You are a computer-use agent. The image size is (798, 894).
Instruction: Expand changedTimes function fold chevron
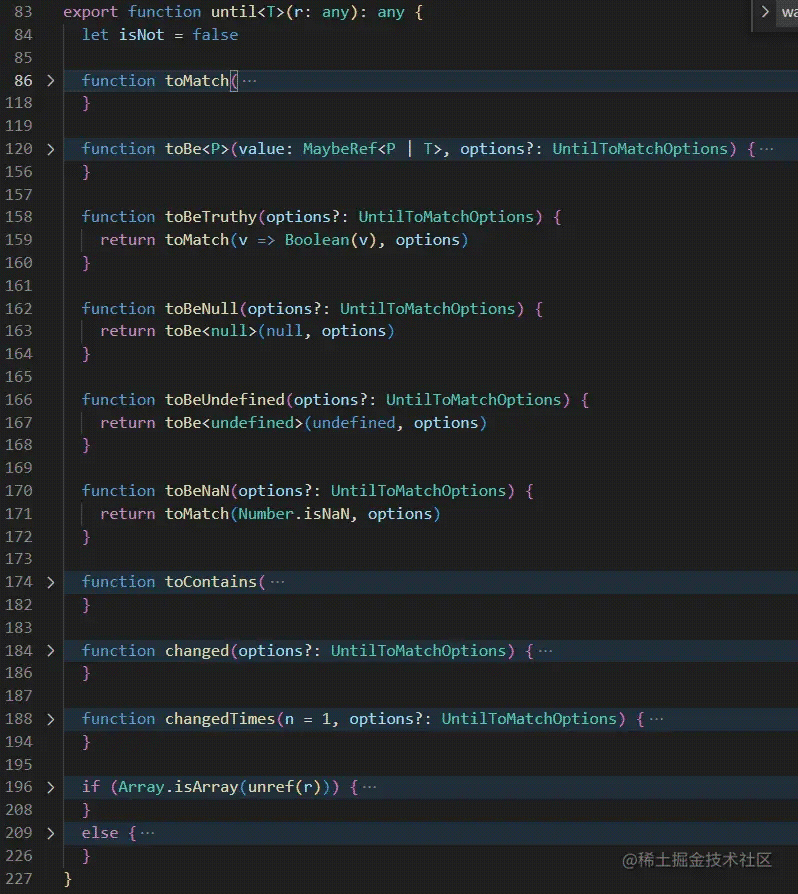51,719
